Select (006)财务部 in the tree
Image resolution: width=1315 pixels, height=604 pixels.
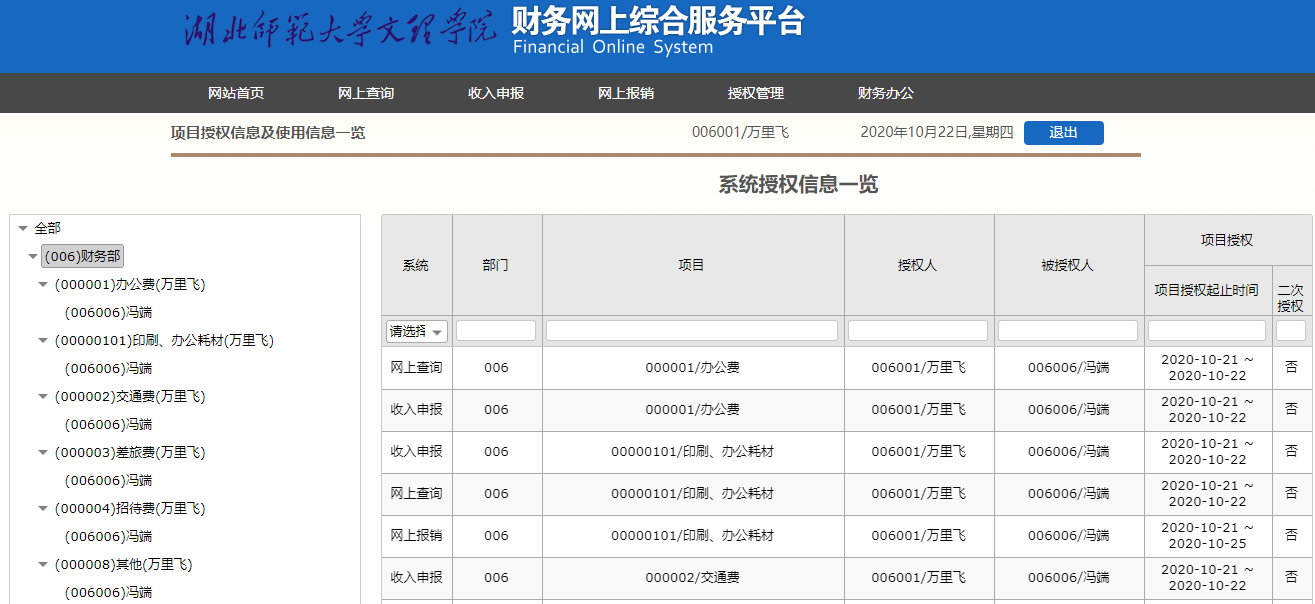click(x=82, y=256)
